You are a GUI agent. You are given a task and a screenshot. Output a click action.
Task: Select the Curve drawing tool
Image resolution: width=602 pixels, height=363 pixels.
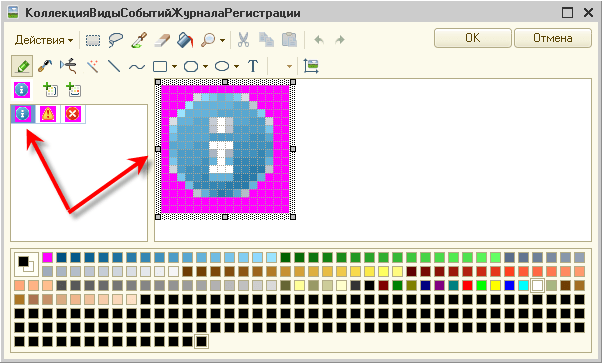click(137, 67)
